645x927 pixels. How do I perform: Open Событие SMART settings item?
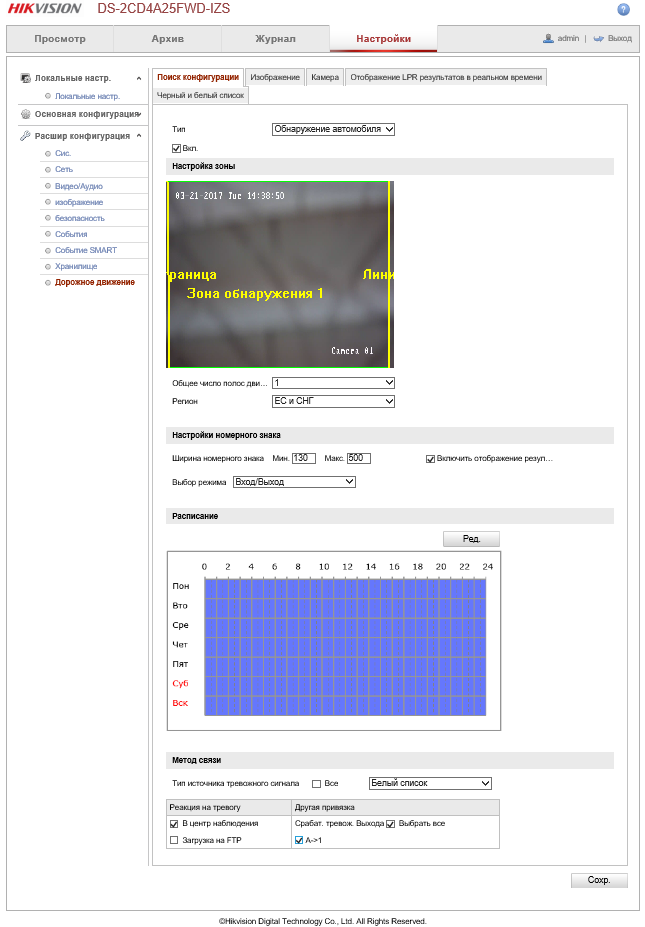86,250
